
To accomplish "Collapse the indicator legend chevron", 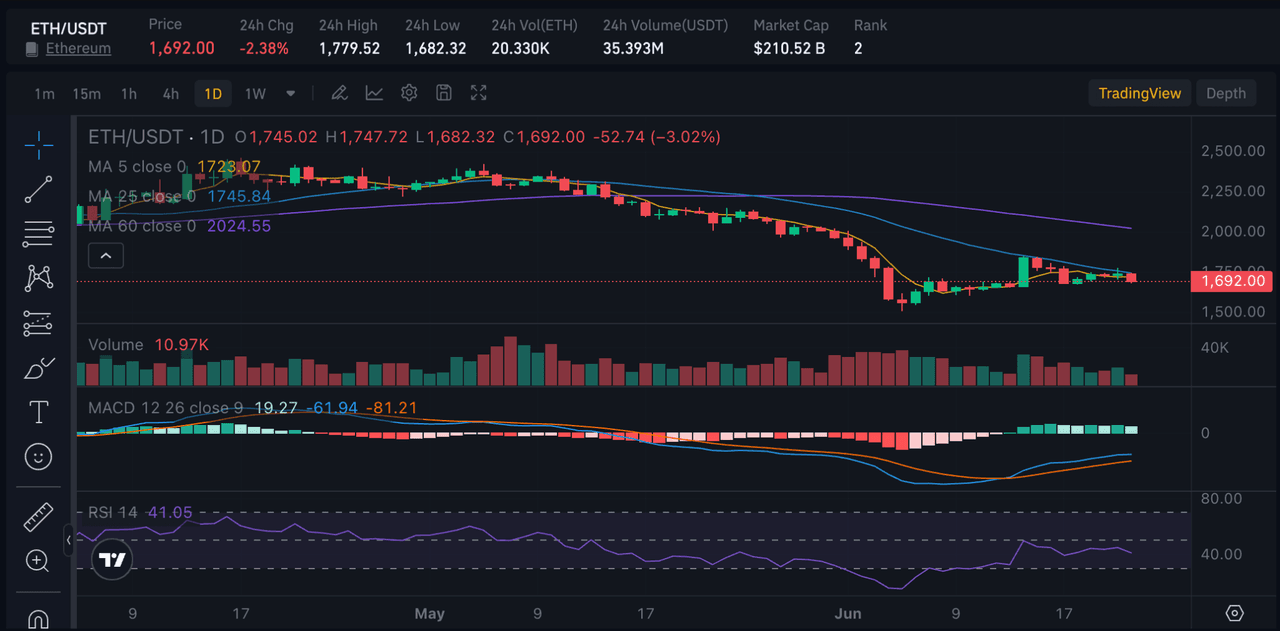I will [x=106, y=256].
